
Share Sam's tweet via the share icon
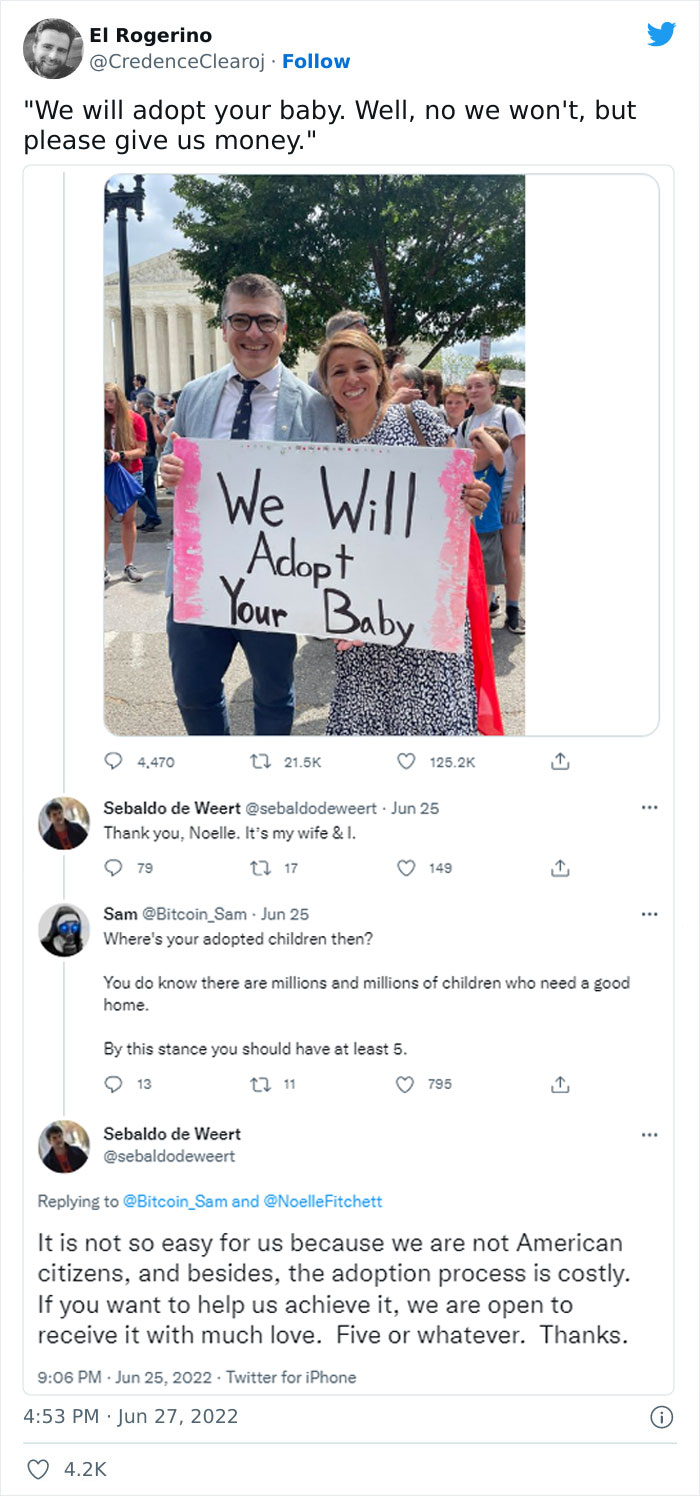(561, 1084)
